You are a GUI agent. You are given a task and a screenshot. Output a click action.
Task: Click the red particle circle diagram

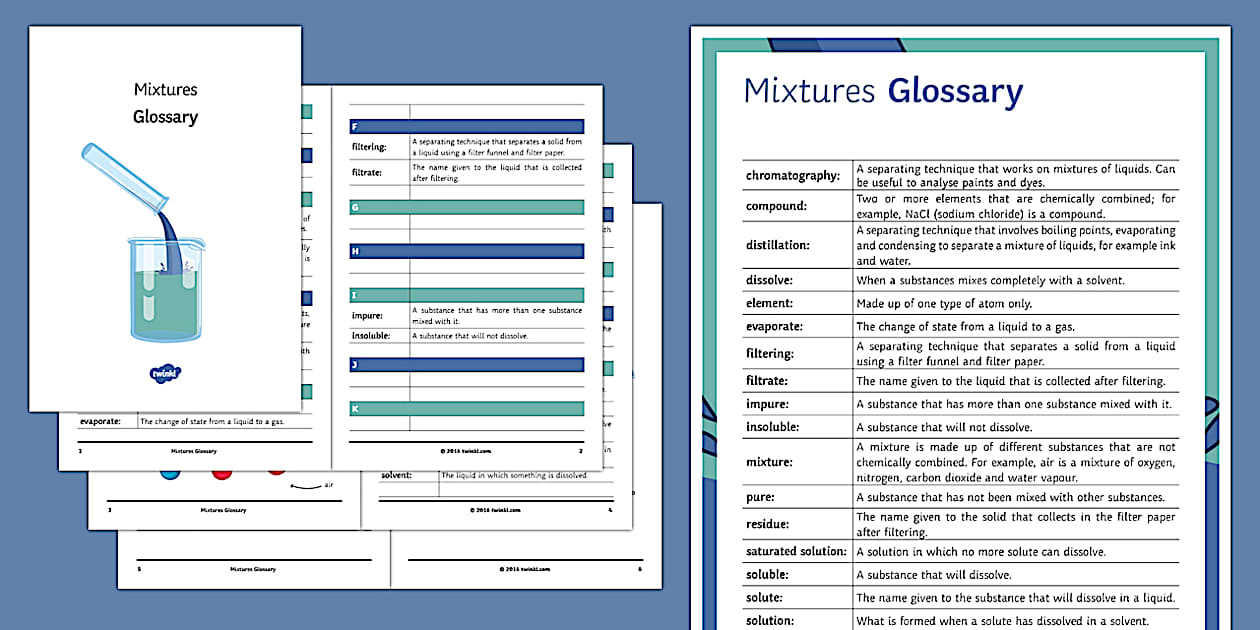tap(221, 475)
